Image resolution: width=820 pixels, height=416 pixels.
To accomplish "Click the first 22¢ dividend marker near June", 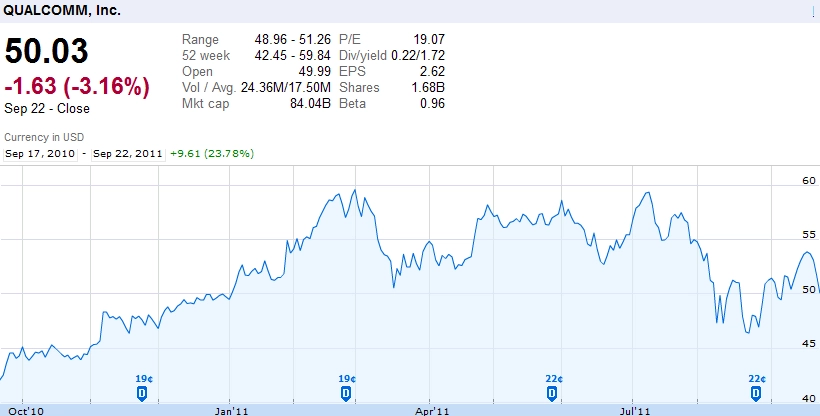I will pos(552,393).
